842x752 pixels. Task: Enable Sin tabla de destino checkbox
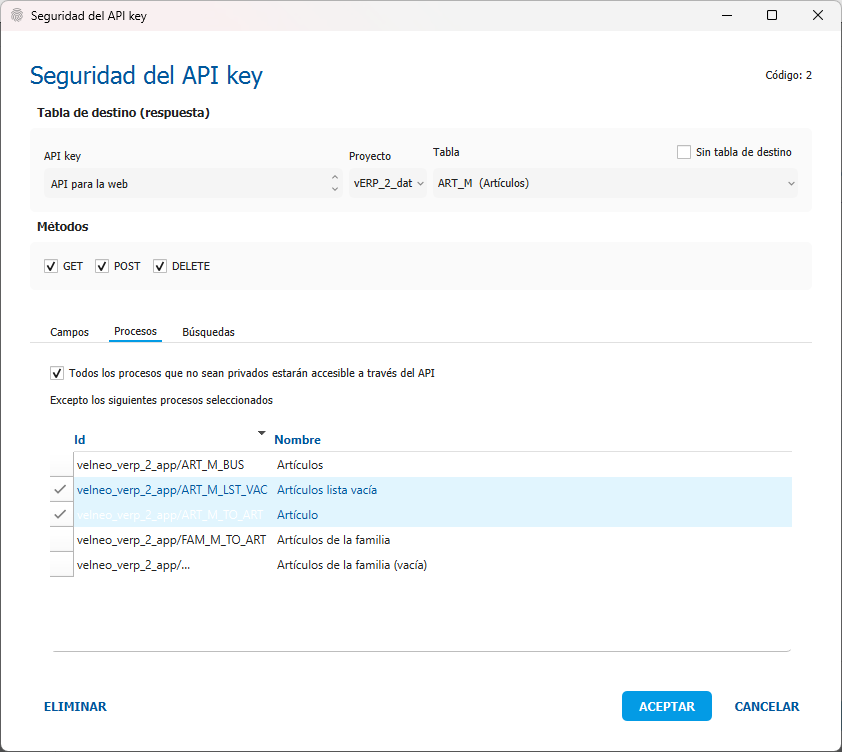(684, 152)
